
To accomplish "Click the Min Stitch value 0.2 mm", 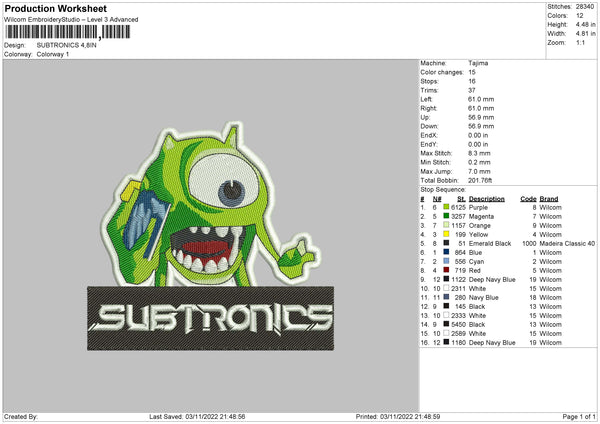I will 479,162.
